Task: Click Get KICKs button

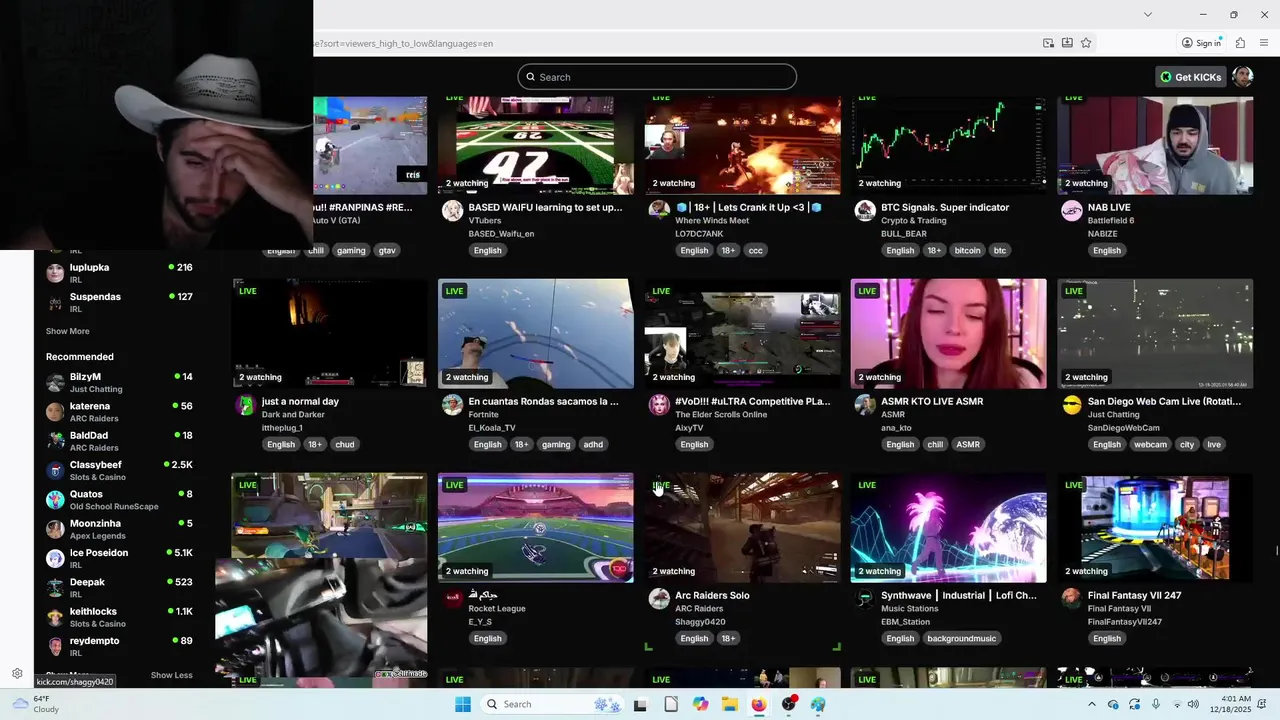Action: tap(1191, 77)
